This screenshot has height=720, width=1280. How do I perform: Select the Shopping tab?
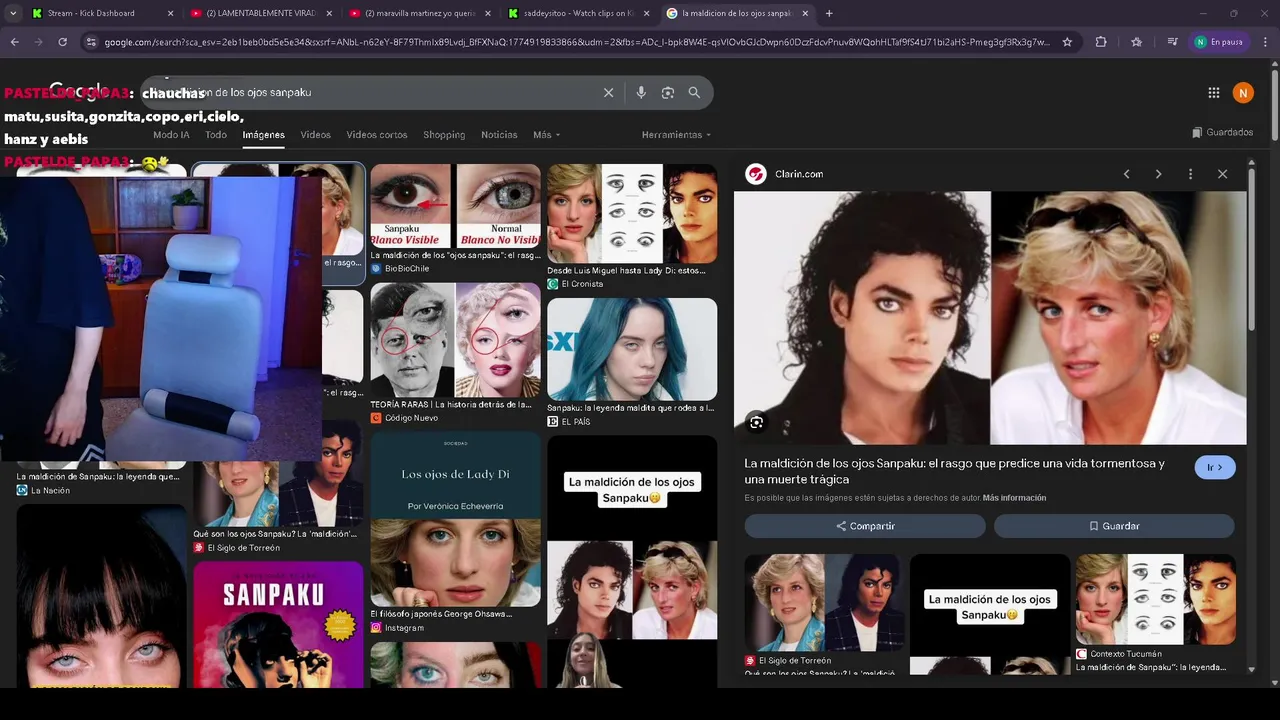point(444,135)
